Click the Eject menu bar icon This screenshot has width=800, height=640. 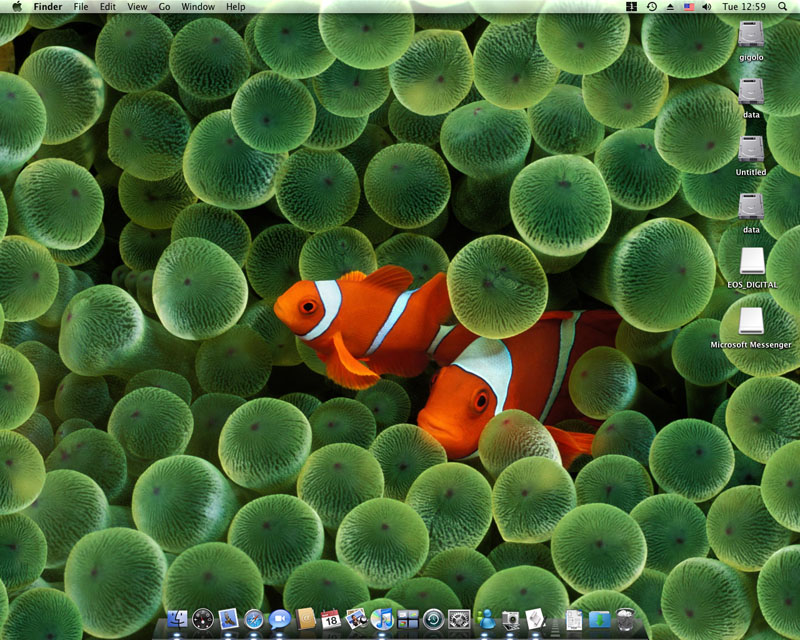(670, 7)
